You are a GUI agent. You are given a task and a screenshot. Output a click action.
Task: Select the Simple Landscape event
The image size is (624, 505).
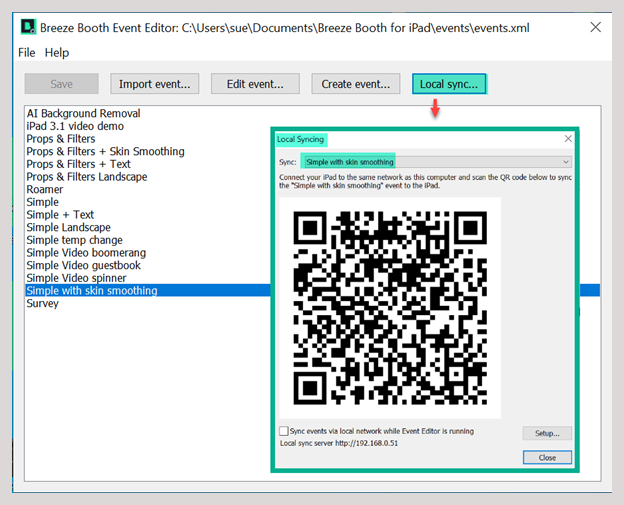68,228
